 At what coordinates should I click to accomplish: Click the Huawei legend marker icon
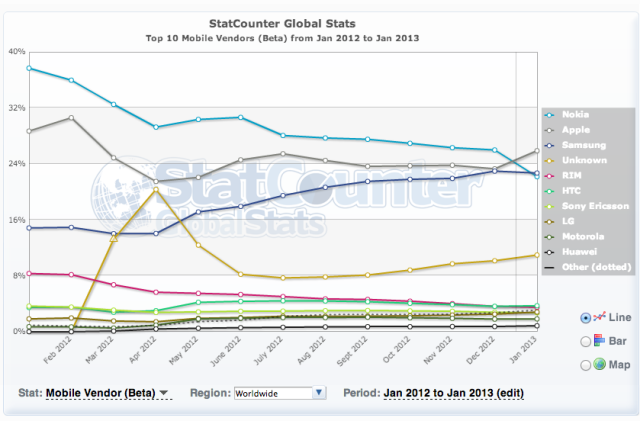550,252
